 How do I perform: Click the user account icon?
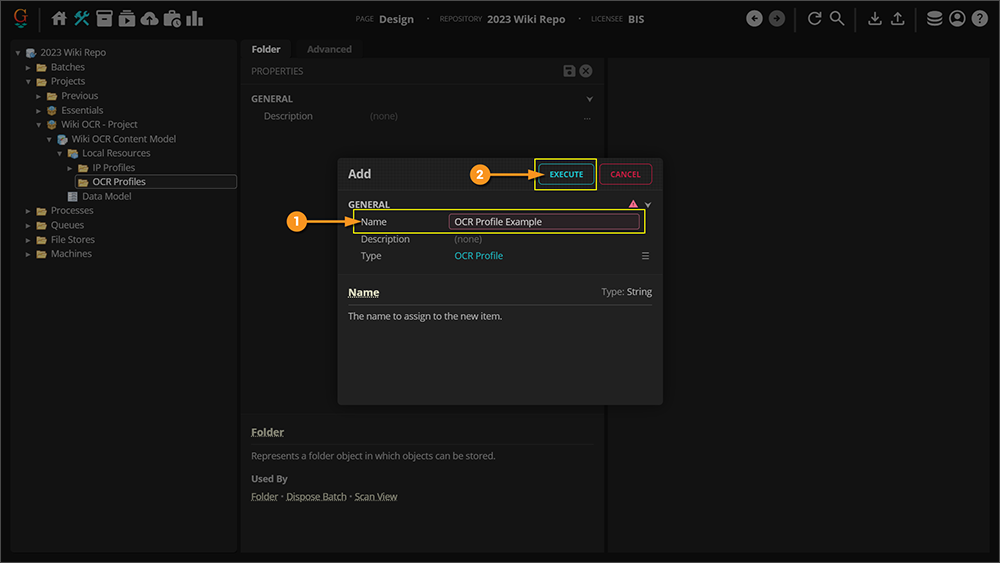coord(957,18)
